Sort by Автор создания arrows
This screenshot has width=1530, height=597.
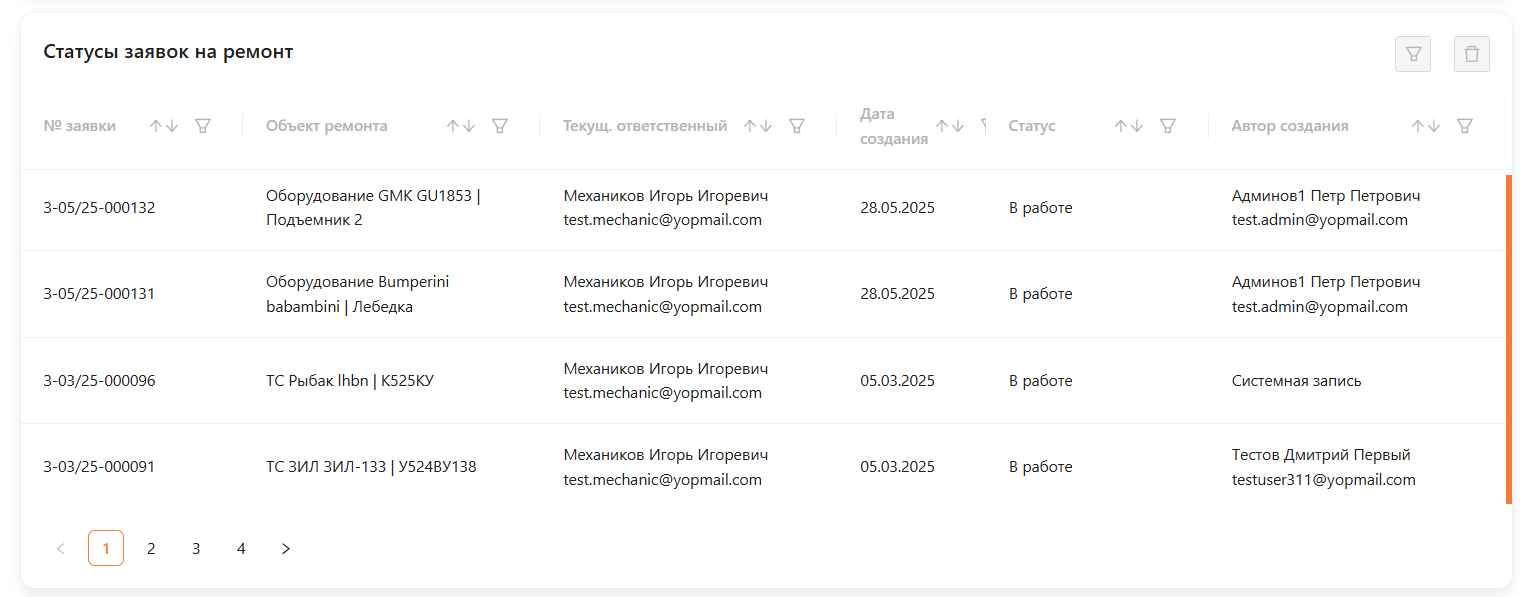click(x=1425, y=126)
